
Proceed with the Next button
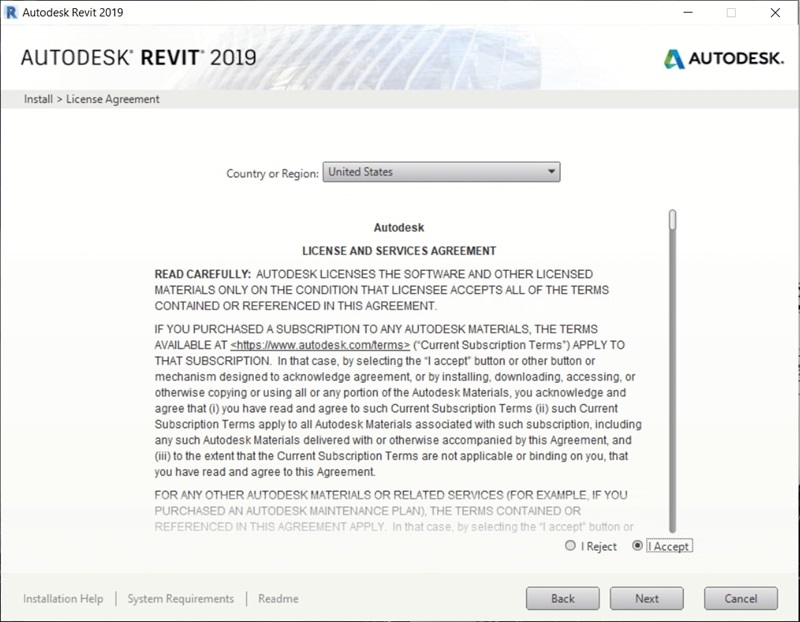point(647,598)
